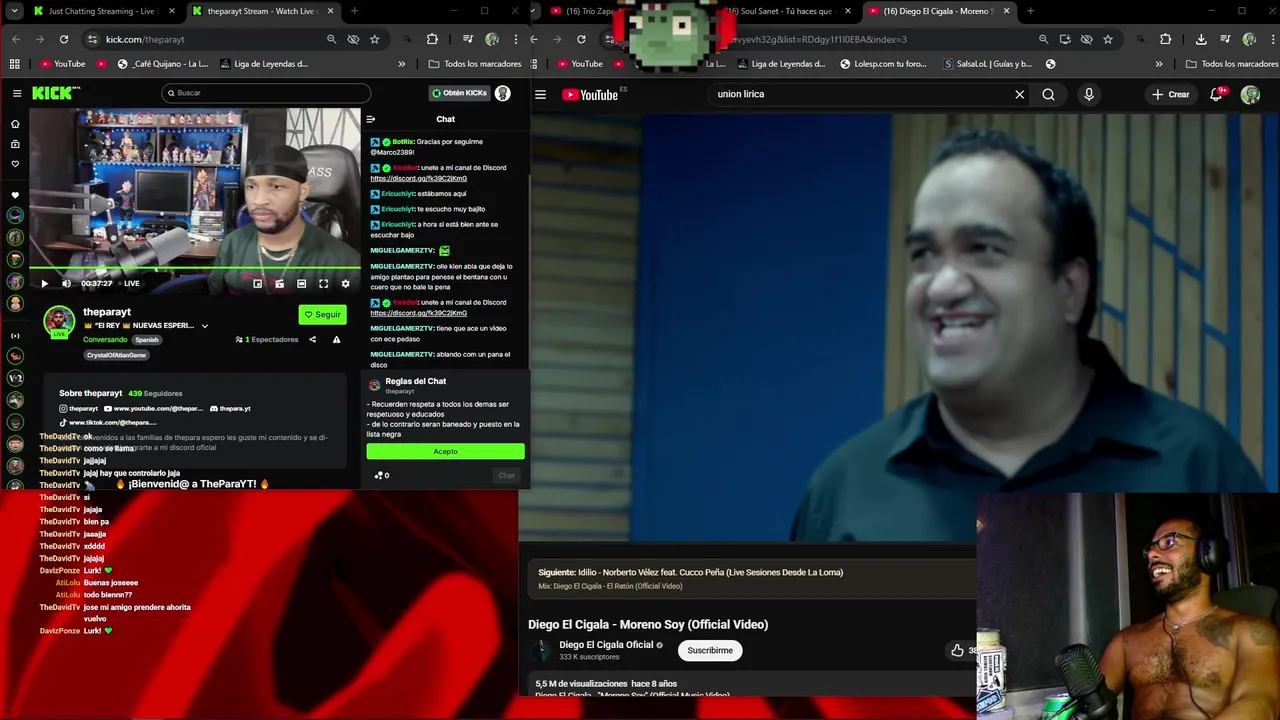Click the Obtén KICKs button

459,93
